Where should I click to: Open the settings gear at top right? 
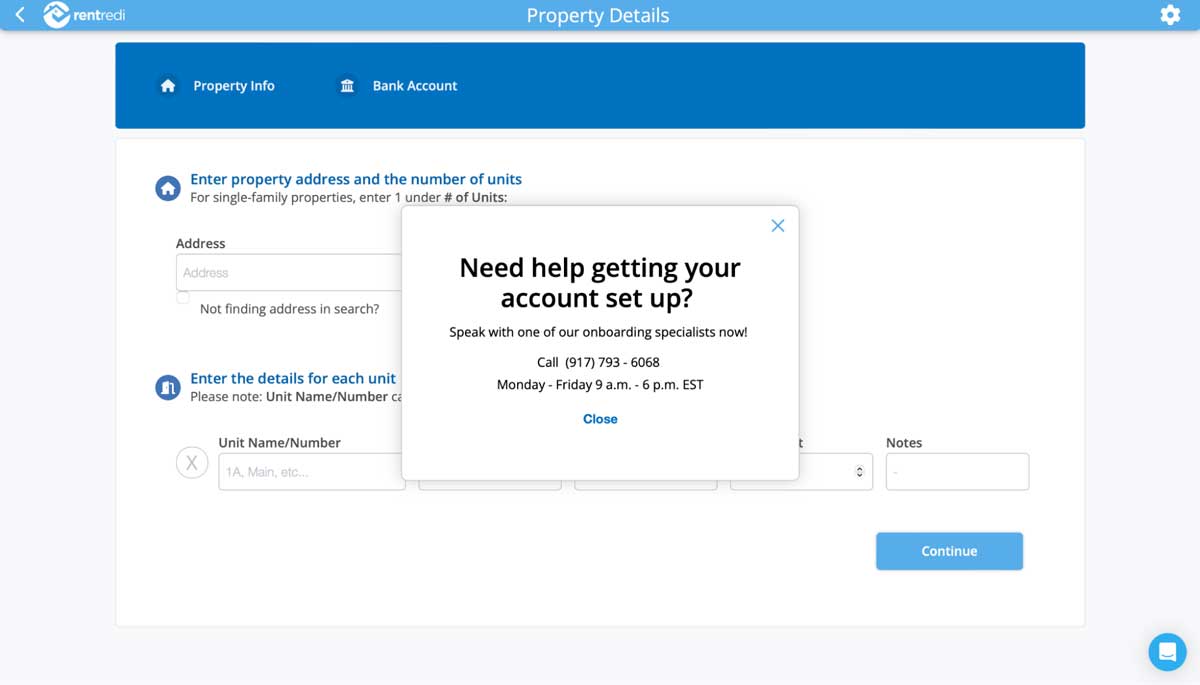tap(1169, 15)
